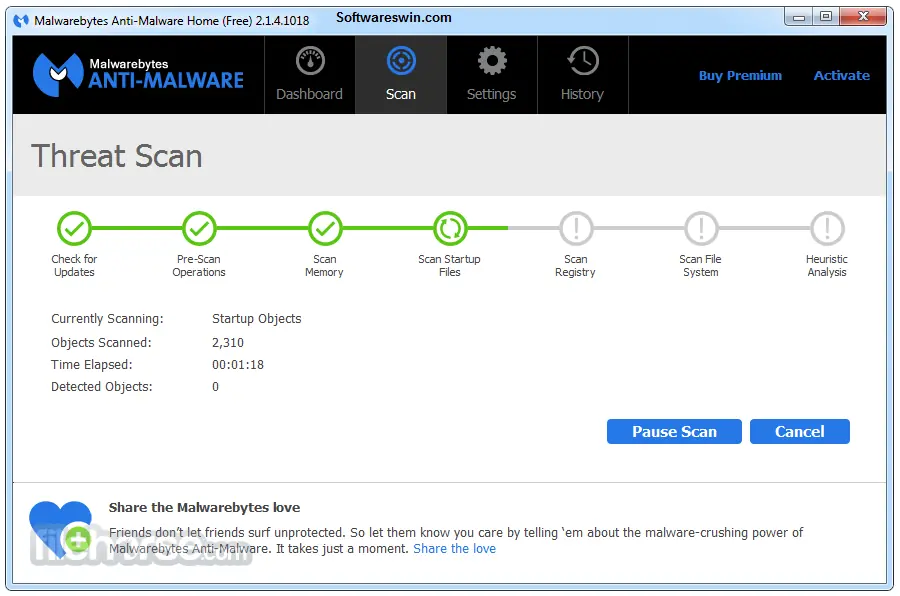The image size is (900, 596).
Task: Click the Scan Registry pending step icon
Action: coord(576,229)
